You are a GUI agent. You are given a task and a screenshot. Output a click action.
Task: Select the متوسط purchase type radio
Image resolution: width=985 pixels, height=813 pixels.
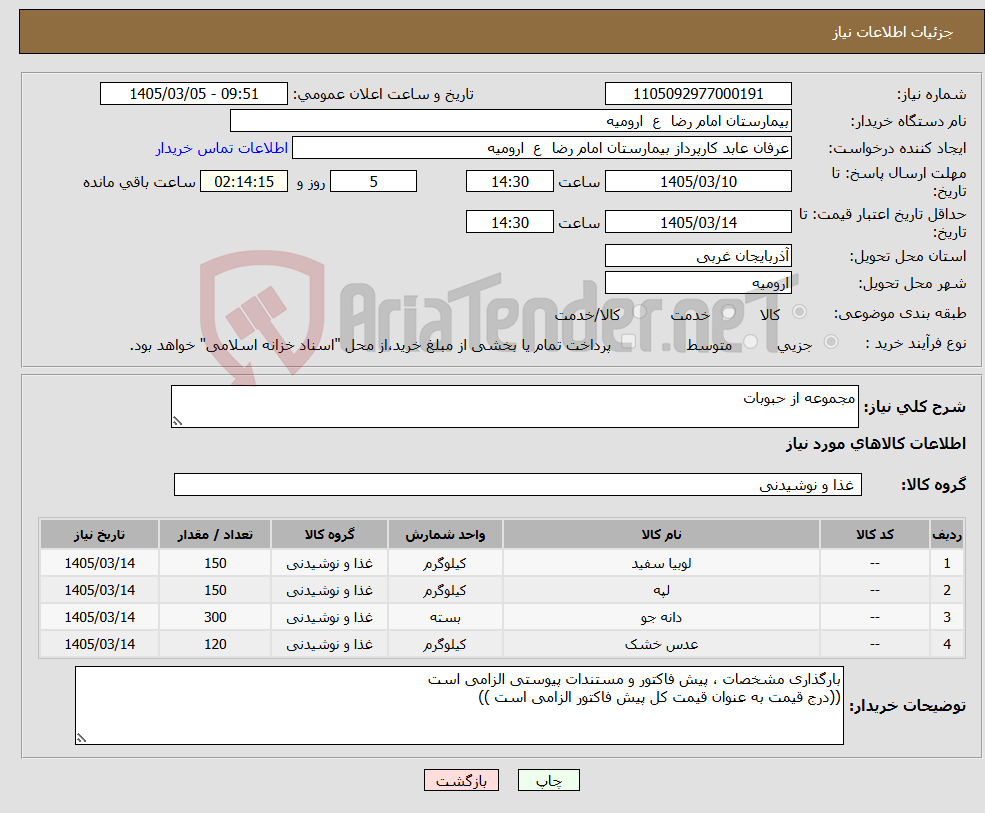(750, 342)
